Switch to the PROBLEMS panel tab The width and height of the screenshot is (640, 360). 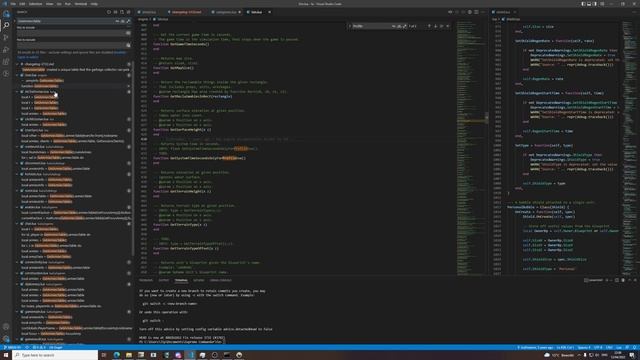(146, 280)
